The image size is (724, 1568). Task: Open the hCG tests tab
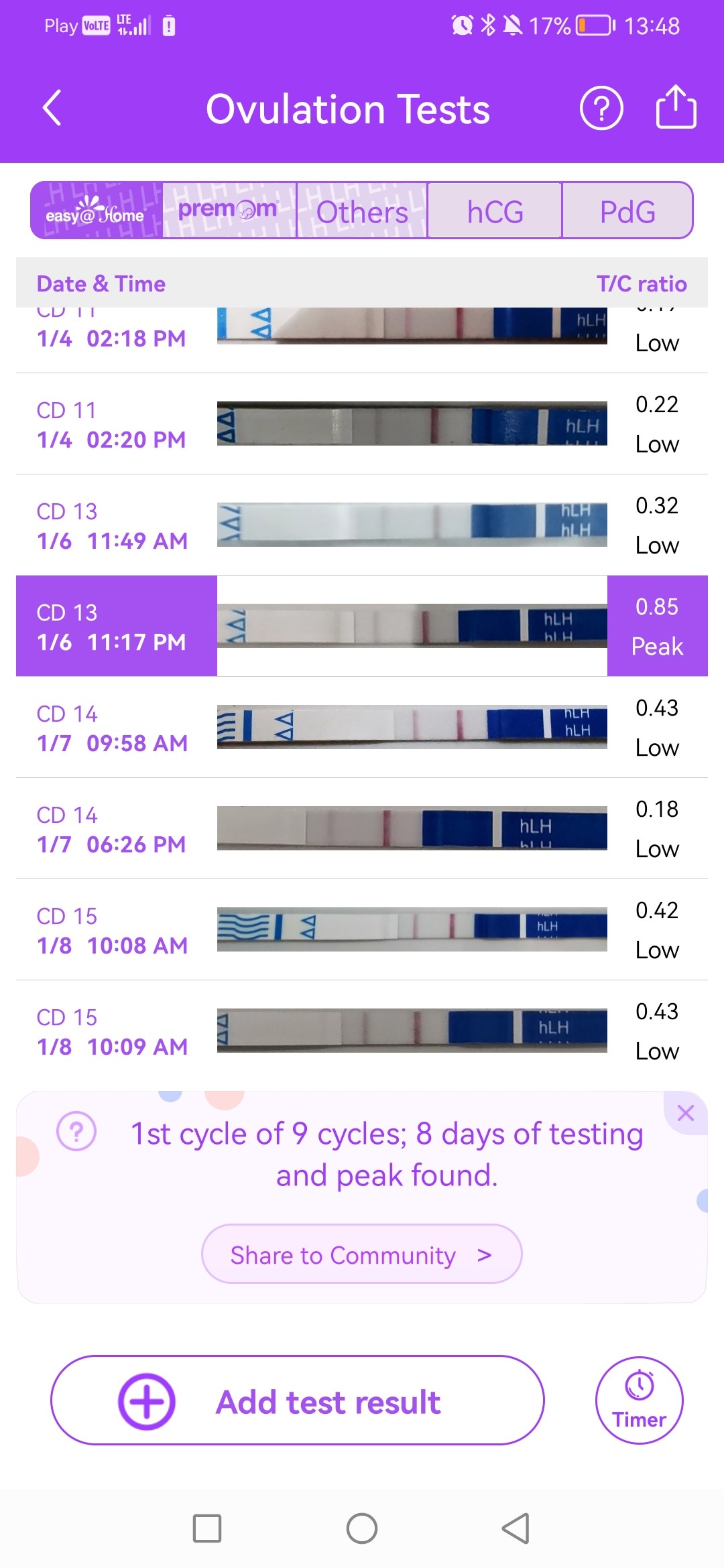495,212
